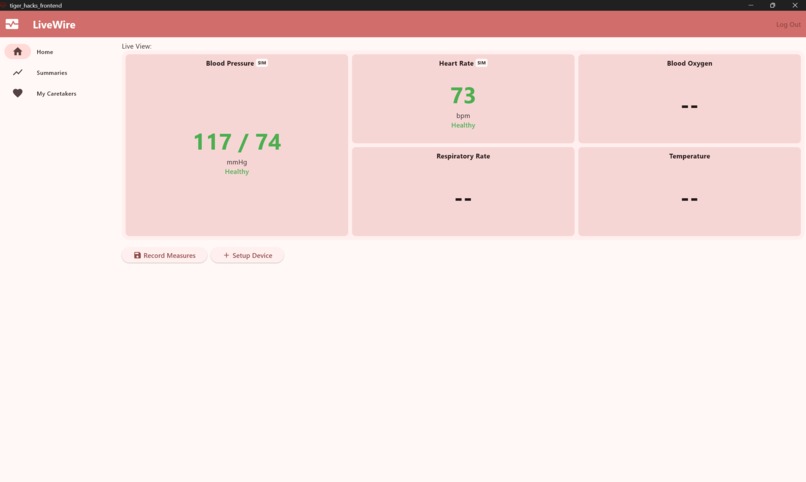Click the 117 / 74 blood pressure reading
The height and width of the screenshot is (482, 806).
[237, 142]
